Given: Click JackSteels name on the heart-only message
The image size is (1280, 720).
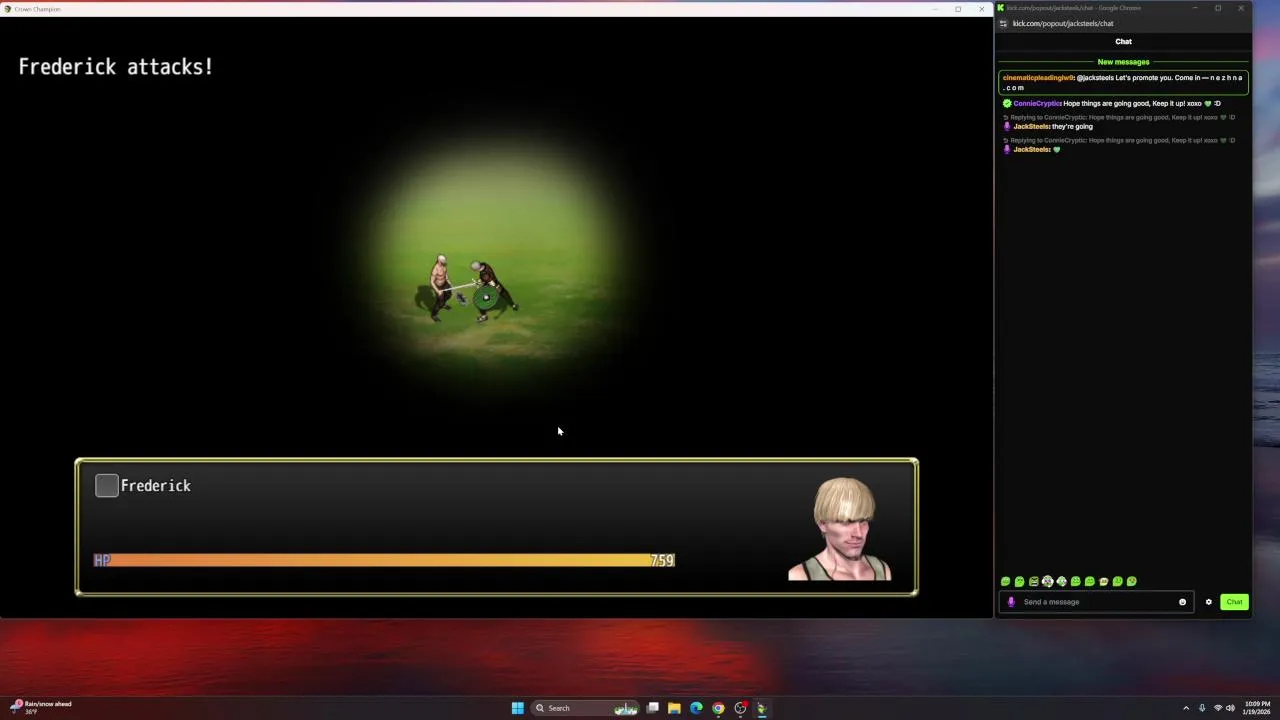Looking at the screenshot, I should pos(1031,150).
